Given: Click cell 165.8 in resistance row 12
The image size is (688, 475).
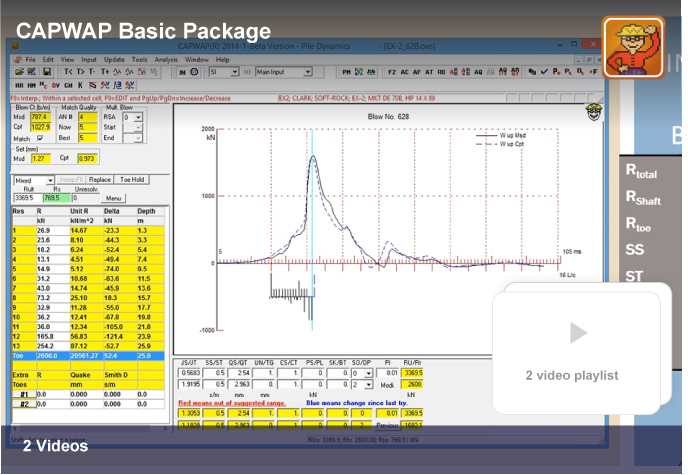Looking at the screenshot, I should click(53, 336).
